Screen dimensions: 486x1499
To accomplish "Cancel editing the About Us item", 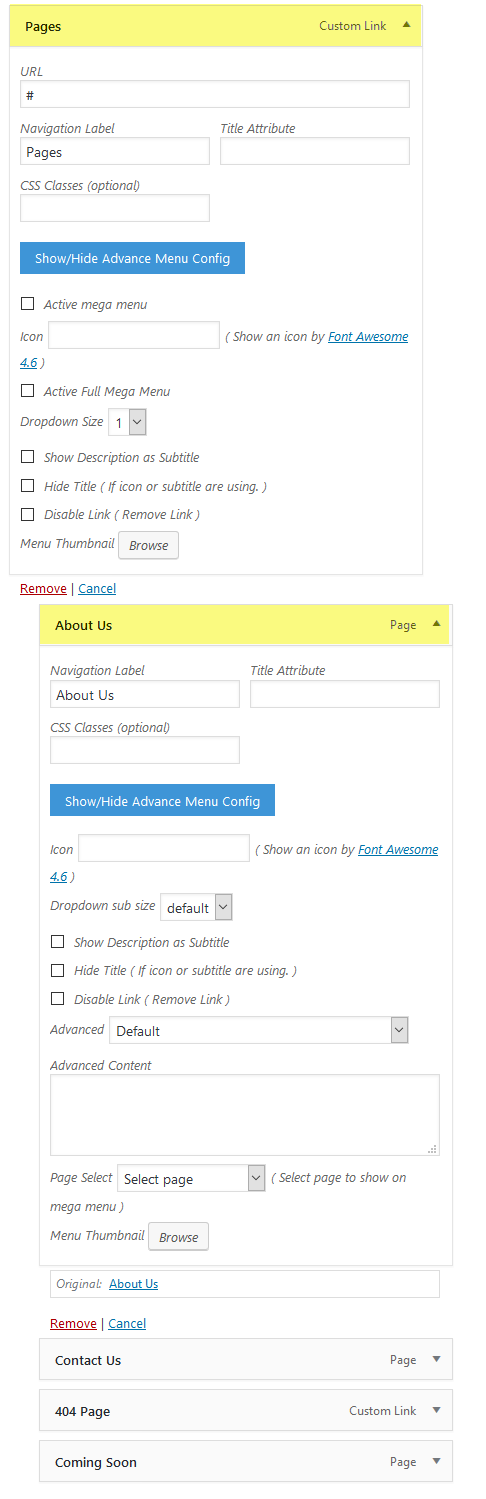I will [x=127, y=1323].
